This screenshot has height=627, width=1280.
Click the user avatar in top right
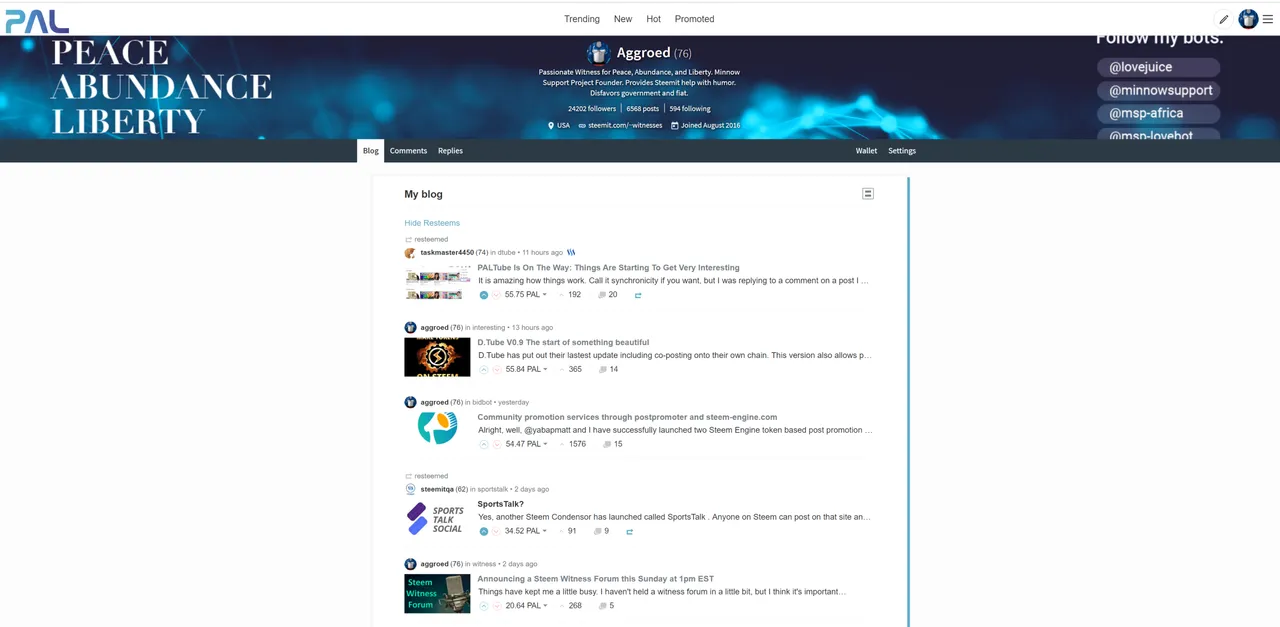1248,19
